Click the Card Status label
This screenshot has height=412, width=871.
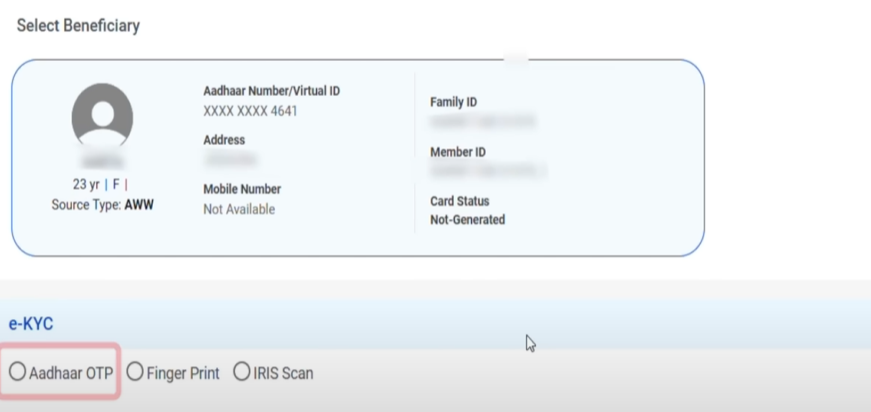(459, 201)
